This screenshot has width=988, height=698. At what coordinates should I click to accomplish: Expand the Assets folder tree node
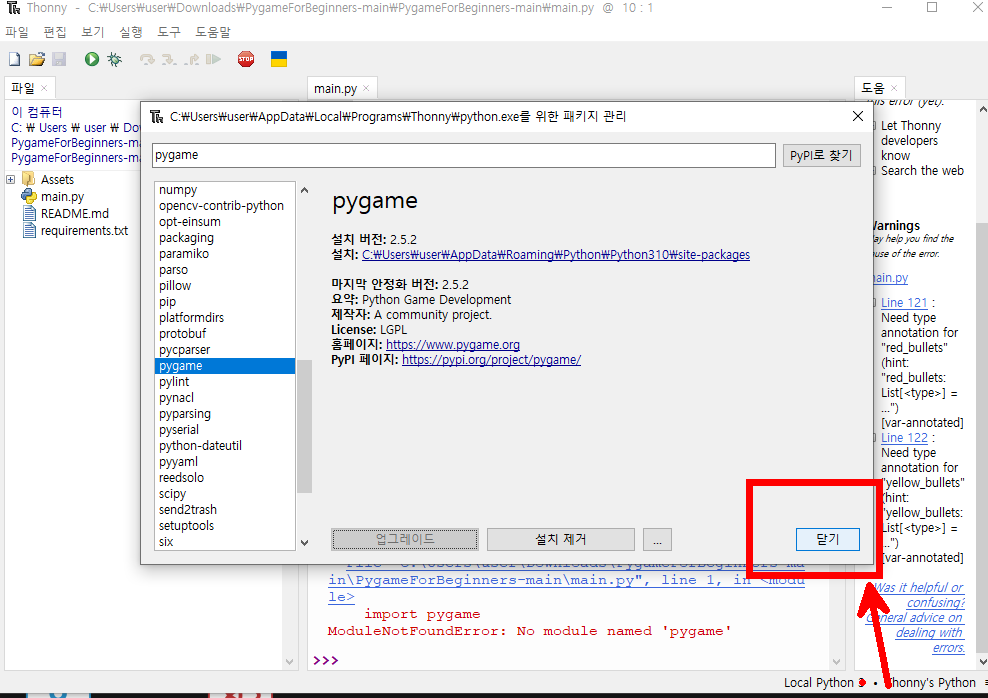tap(11, 180)
